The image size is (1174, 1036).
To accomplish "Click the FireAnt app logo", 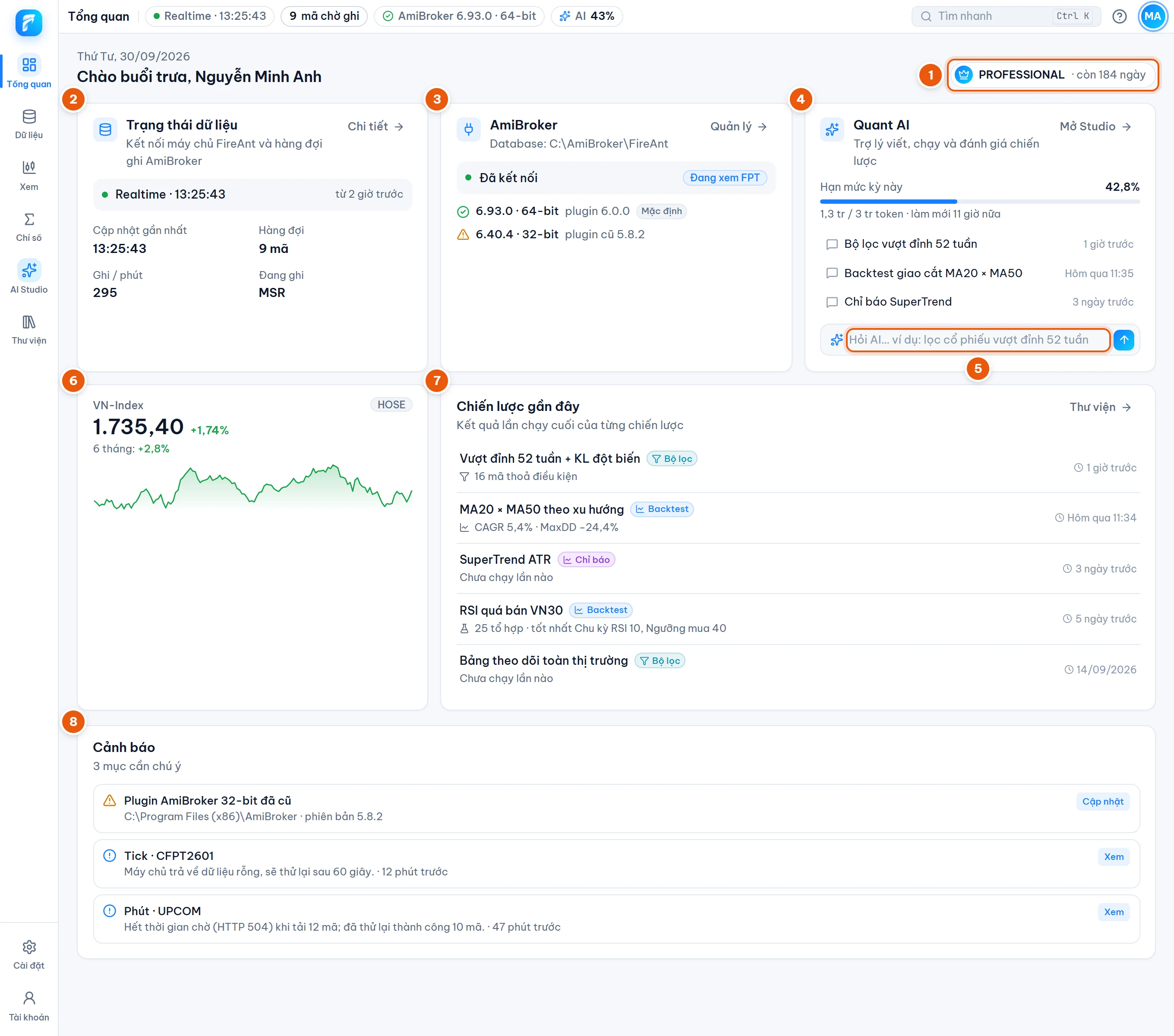I will [x=29, y=22].
